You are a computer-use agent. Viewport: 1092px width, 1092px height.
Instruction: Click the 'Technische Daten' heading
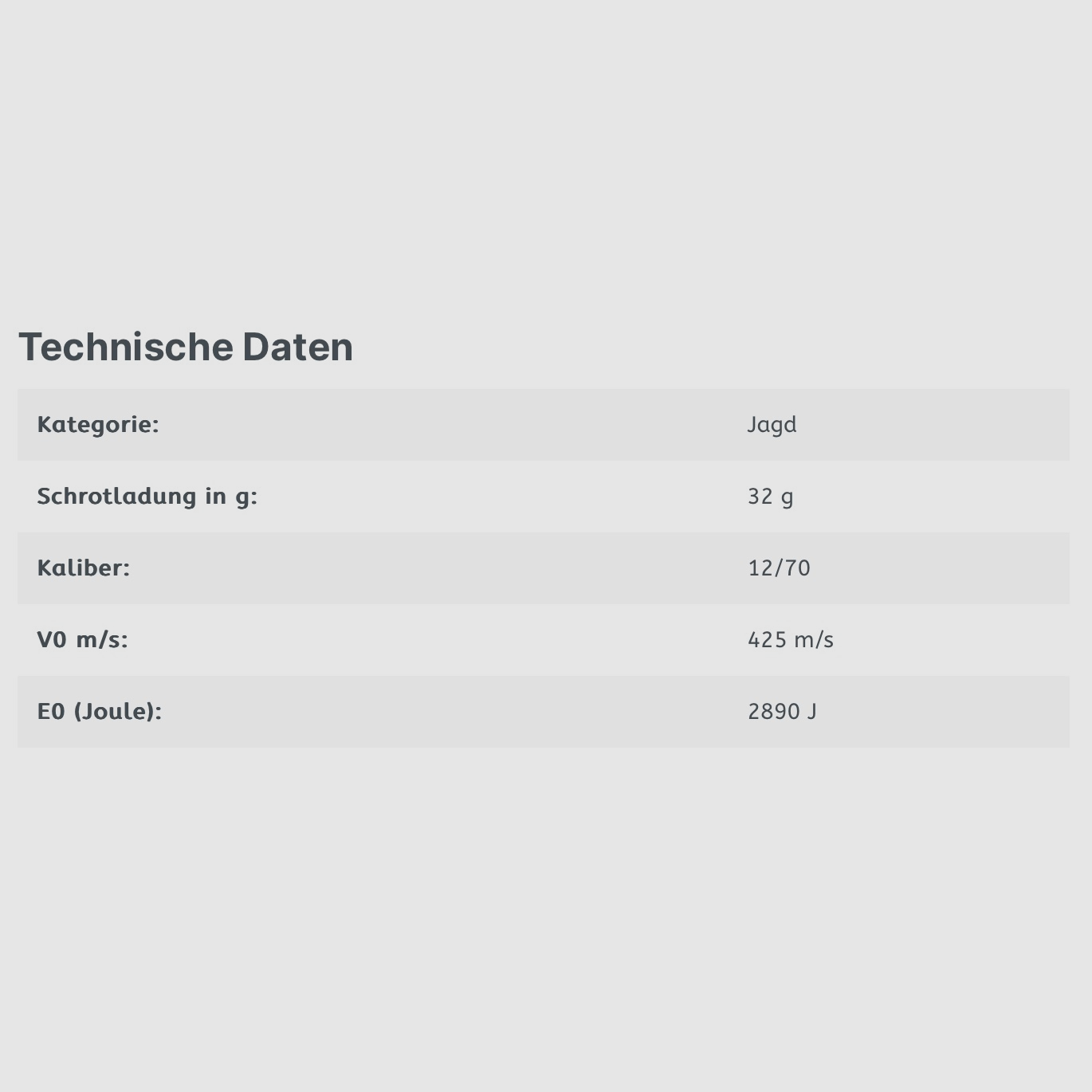point(186,347)
